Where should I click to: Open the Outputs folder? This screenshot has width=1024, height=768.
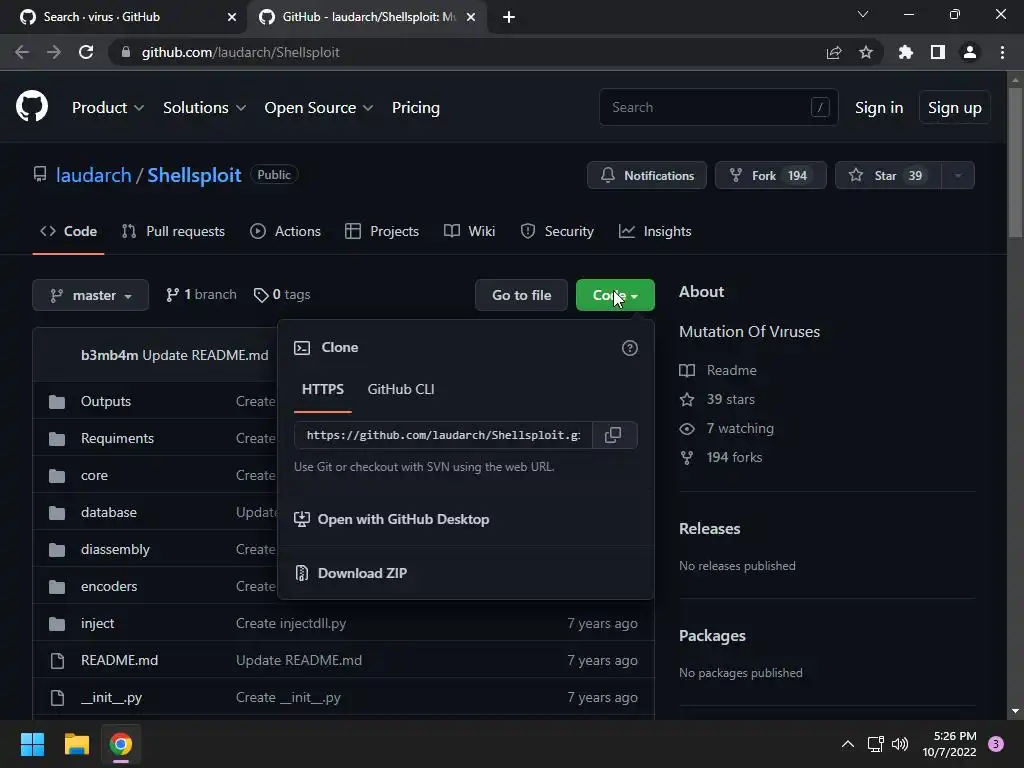106,402
